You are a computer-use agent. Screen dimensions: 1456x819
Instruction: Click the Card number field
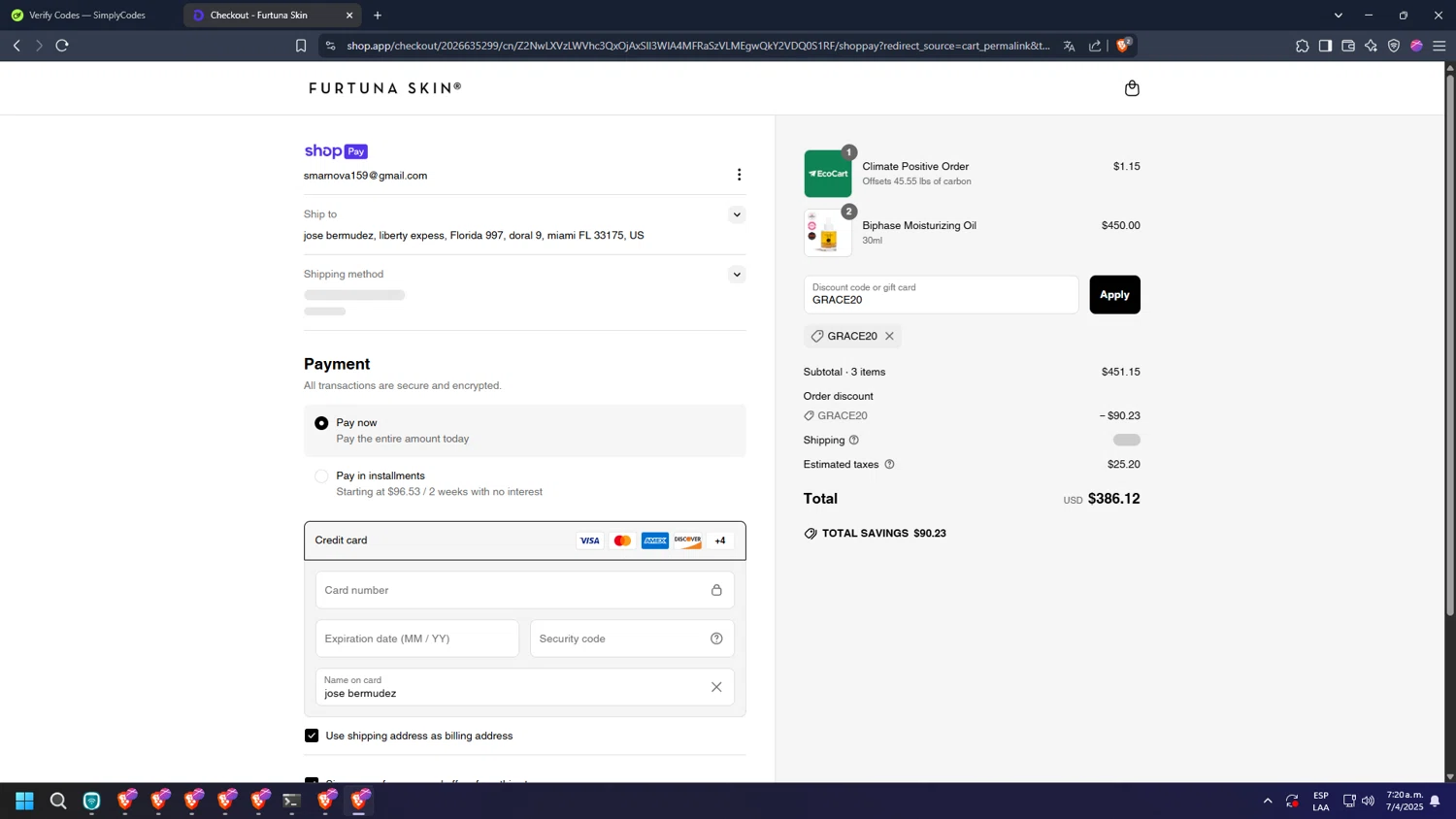524,590
